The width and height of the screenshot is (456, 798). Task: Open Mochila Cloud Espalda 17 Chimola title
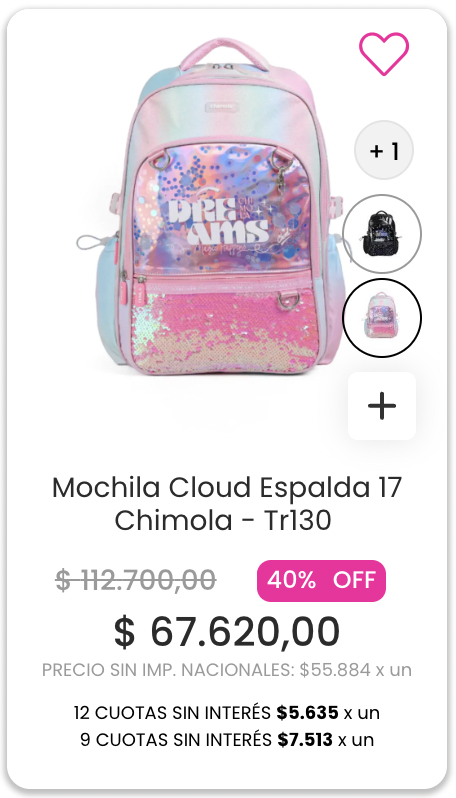tap(227, 504)
